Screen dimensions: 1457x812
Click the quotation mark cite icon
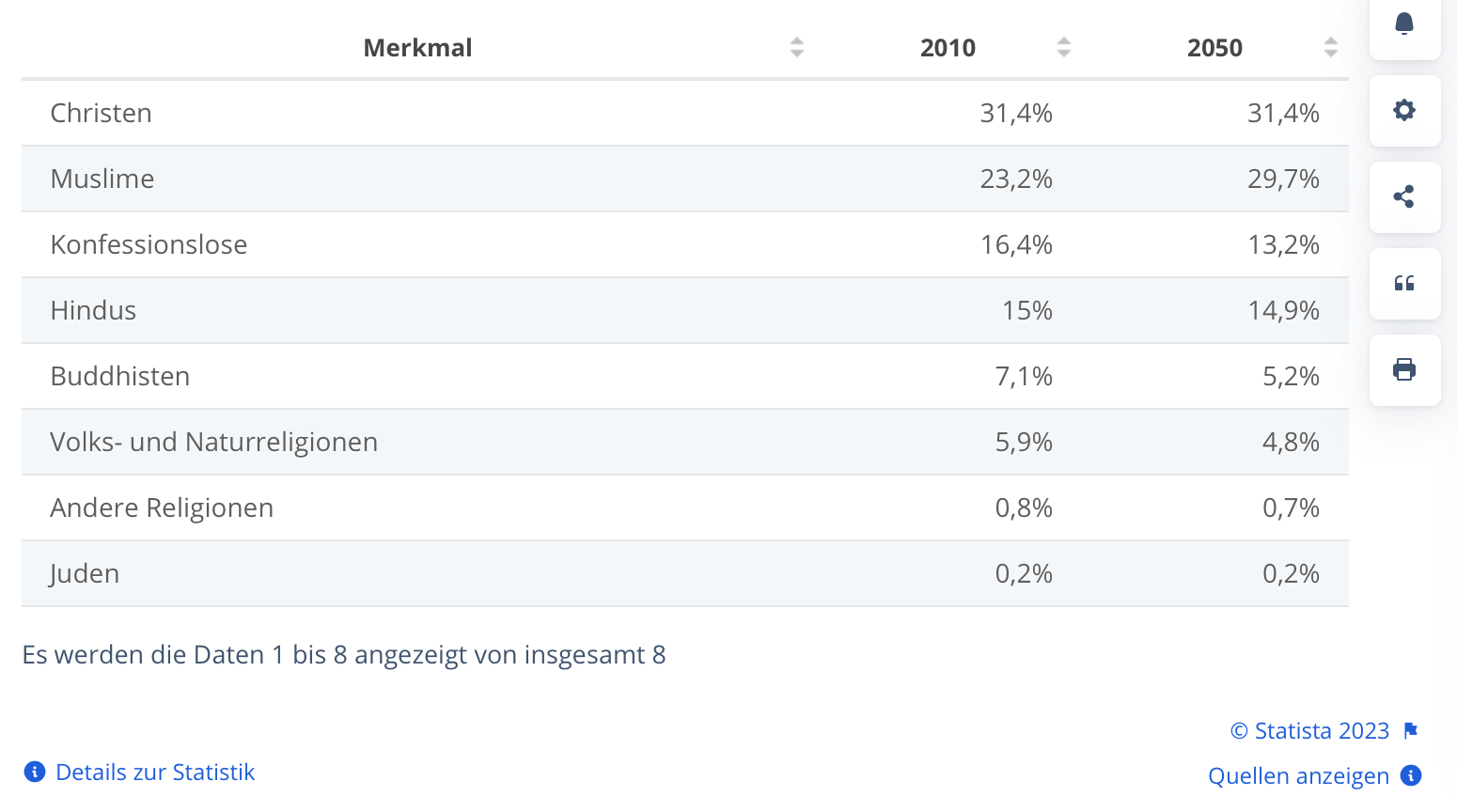1404,283
